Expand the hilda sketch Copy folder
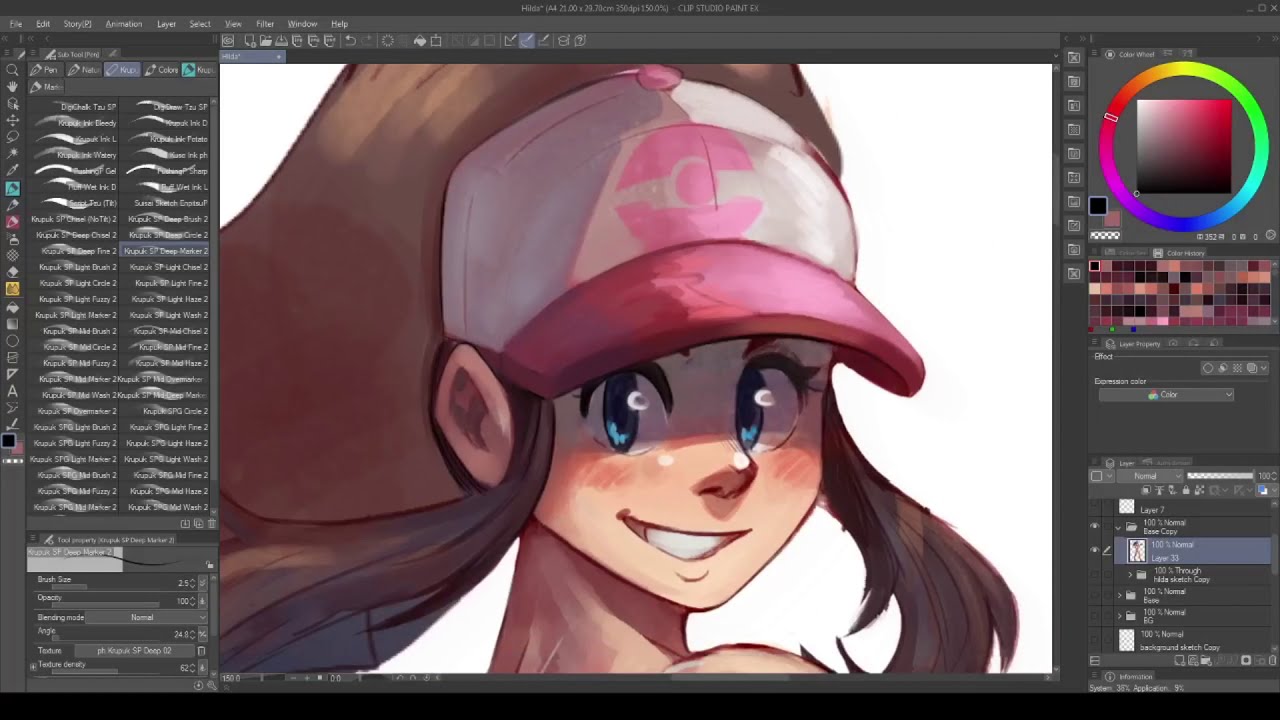1280x720 pixels. click(1131, 575)
